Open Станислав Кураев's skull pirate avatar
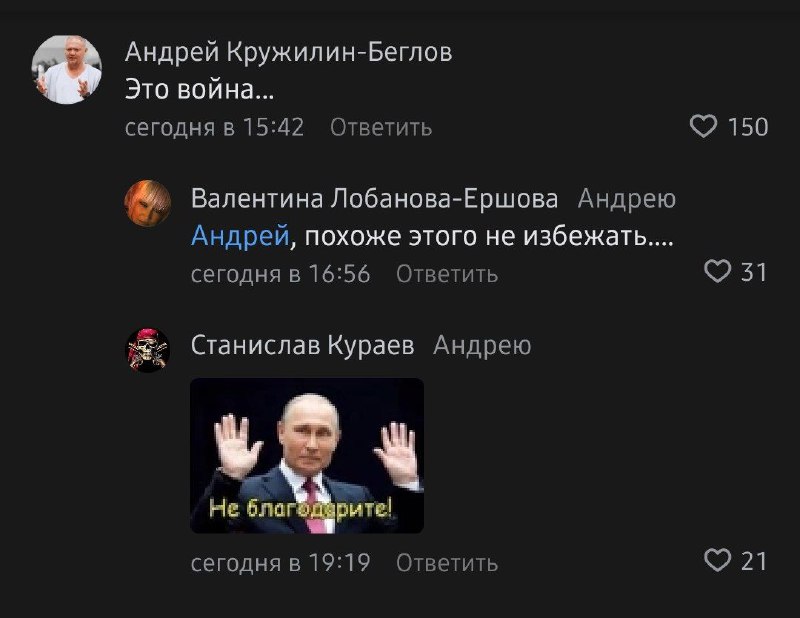 click(x=148, y=350)
